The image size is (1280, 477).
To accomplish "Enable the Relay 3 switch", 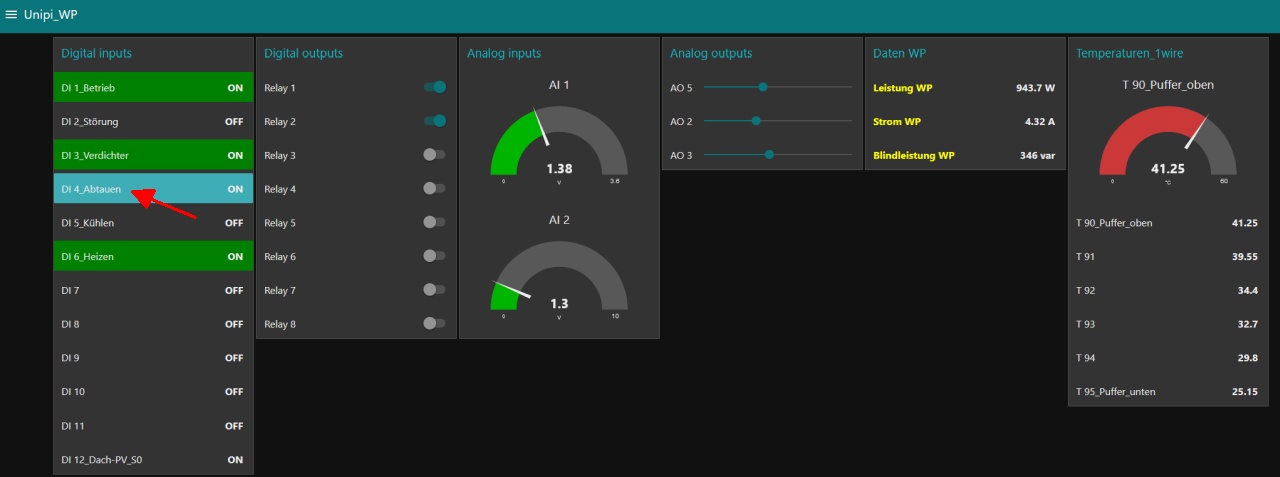I will [434, 155].
